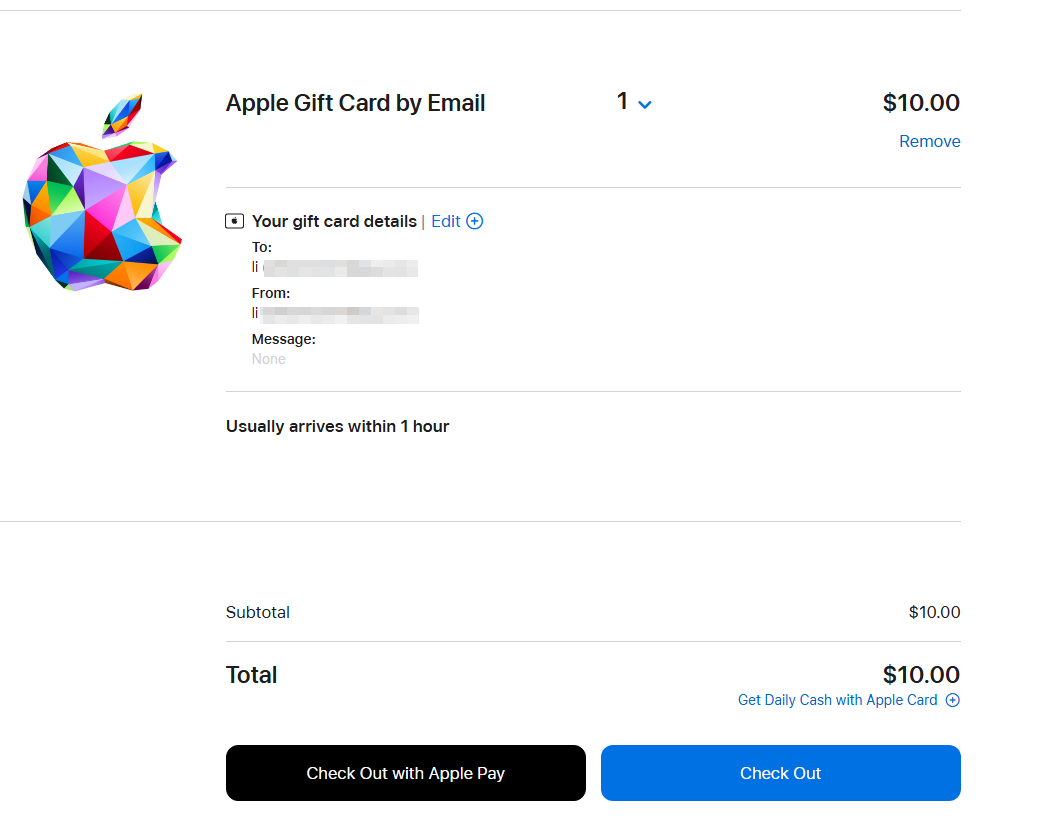1054x821 pixels.
Task: Click the item price $10.00 near Remove
Action: (920, 102)
